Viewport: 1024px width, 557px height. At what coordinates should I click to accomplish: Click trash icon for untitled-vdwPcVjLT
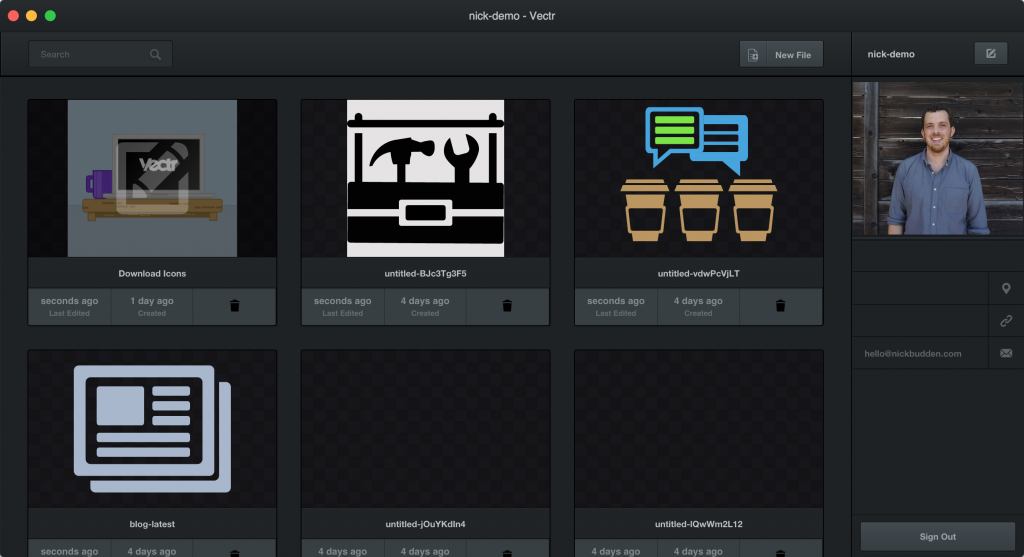tap(780, 306)
